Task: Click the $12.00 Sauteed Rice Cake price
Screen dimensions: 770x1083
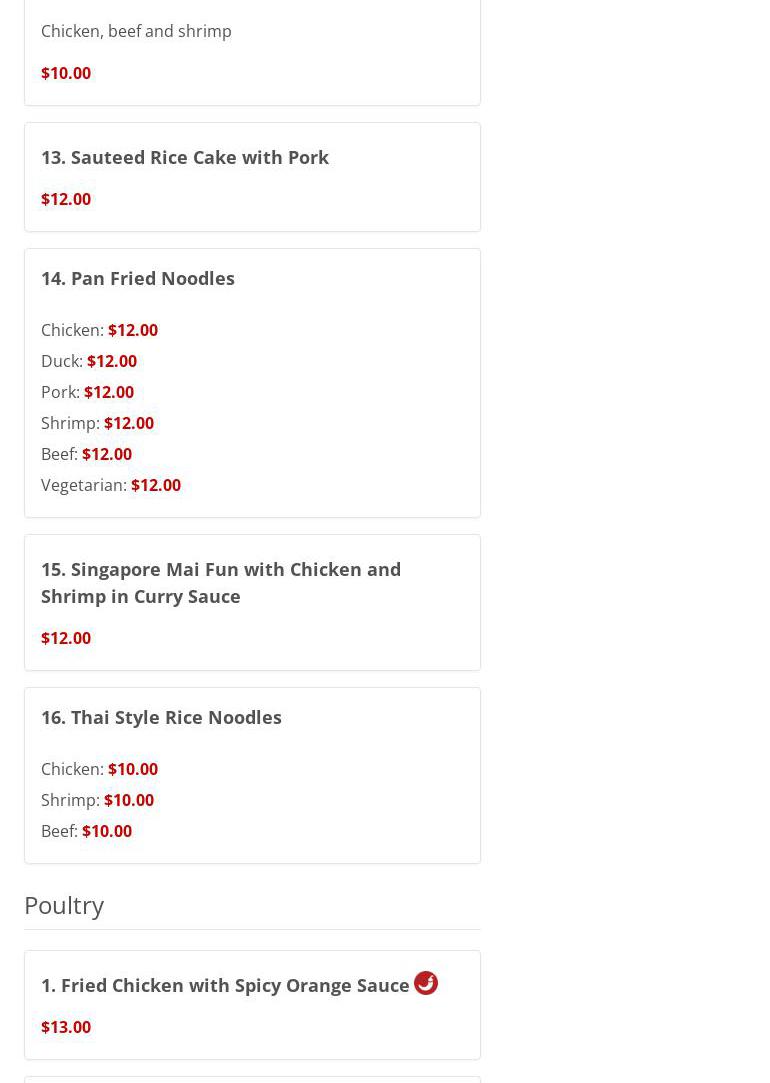Action: [x=66, y=199]
